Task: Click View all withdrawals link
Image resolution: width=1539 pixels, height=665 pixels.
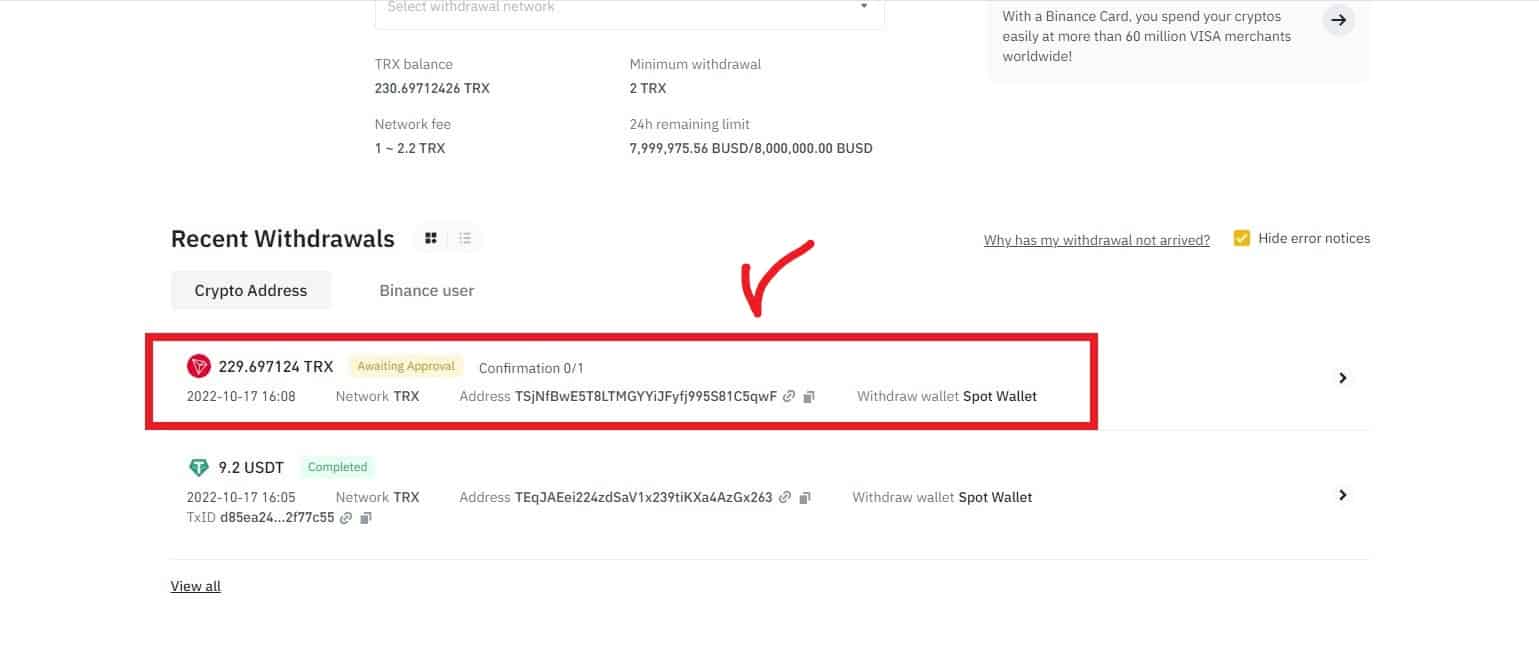Action: click(x=196, y=587)
